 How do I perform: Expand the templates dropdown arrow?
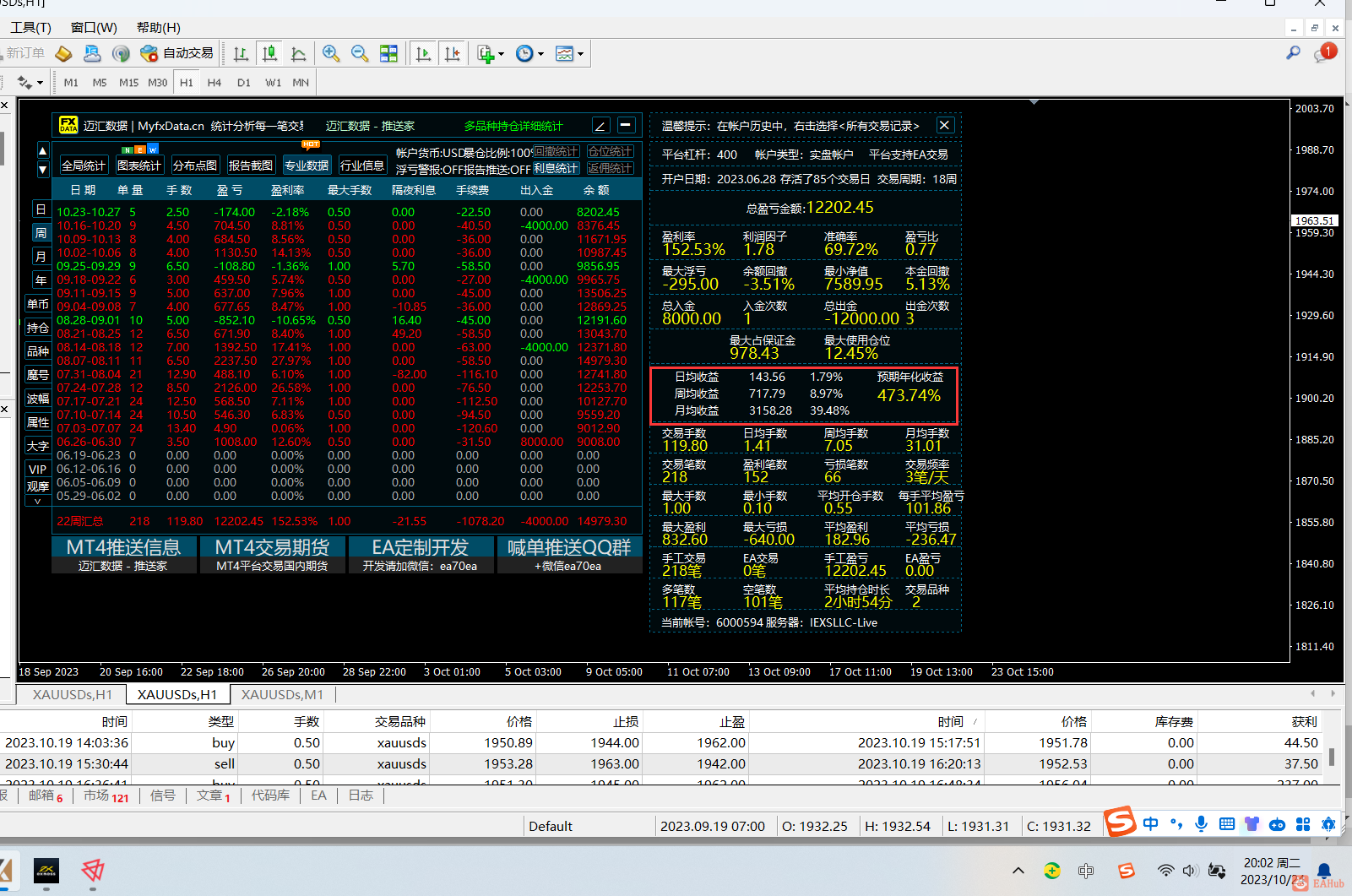580,54
